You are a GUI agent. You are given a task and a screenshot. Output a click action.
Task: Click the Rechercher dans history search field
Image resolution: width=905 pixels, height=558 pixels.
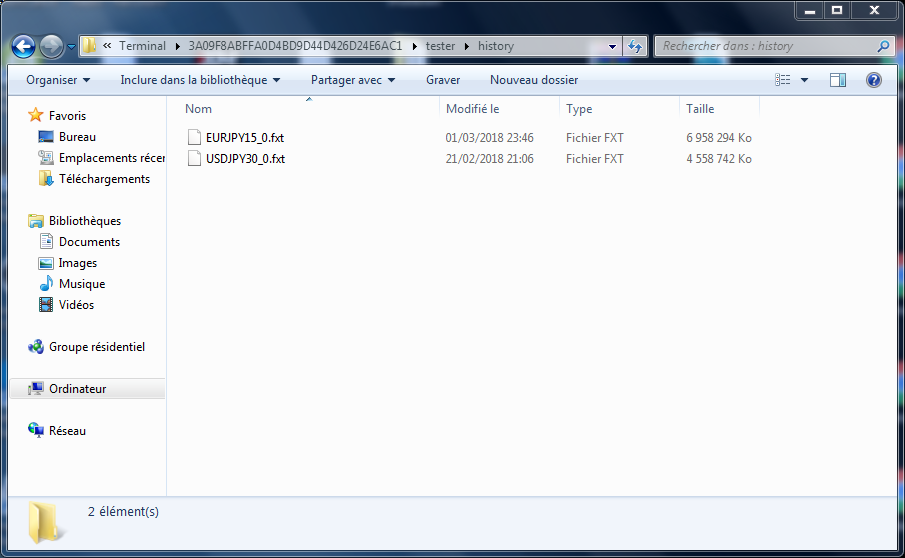pos(765,46)
